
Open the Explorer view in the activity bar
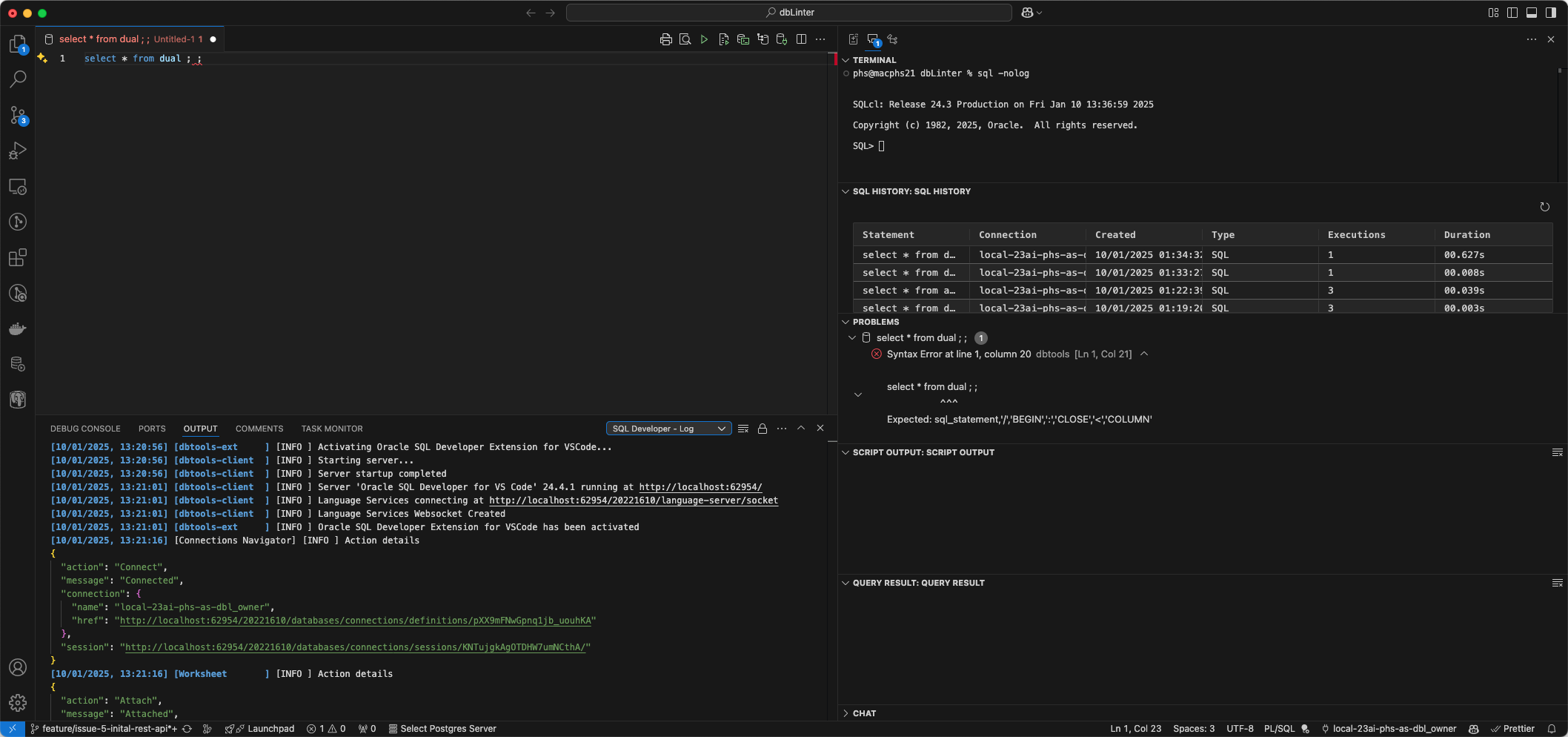(18, 44)
